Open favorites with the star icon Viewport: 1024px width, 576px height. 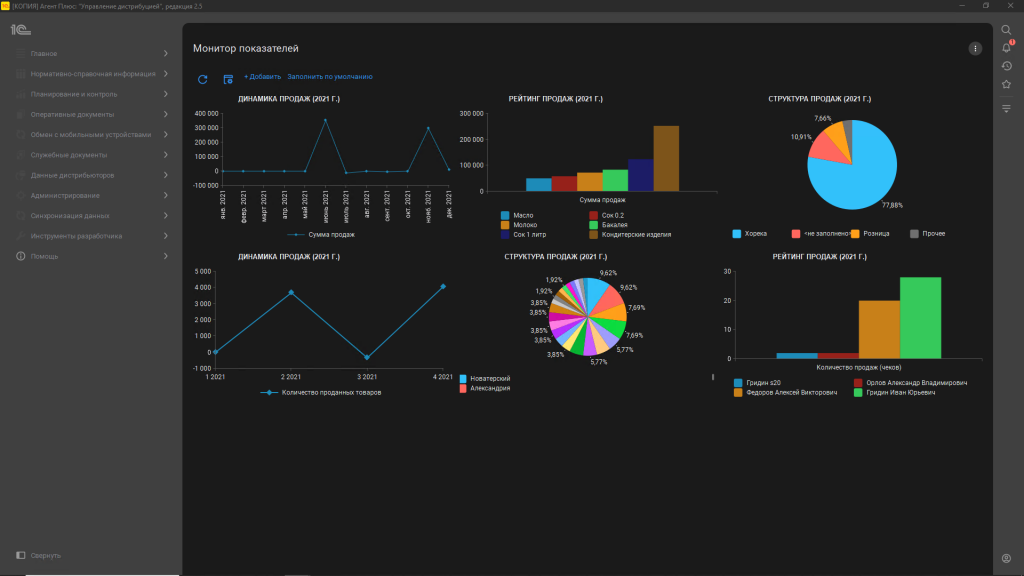click(1006, 84)
